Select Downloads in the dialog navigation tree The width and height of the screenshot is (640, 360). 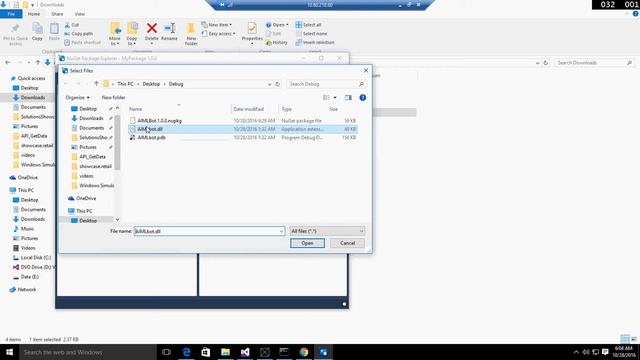point(91,118)
